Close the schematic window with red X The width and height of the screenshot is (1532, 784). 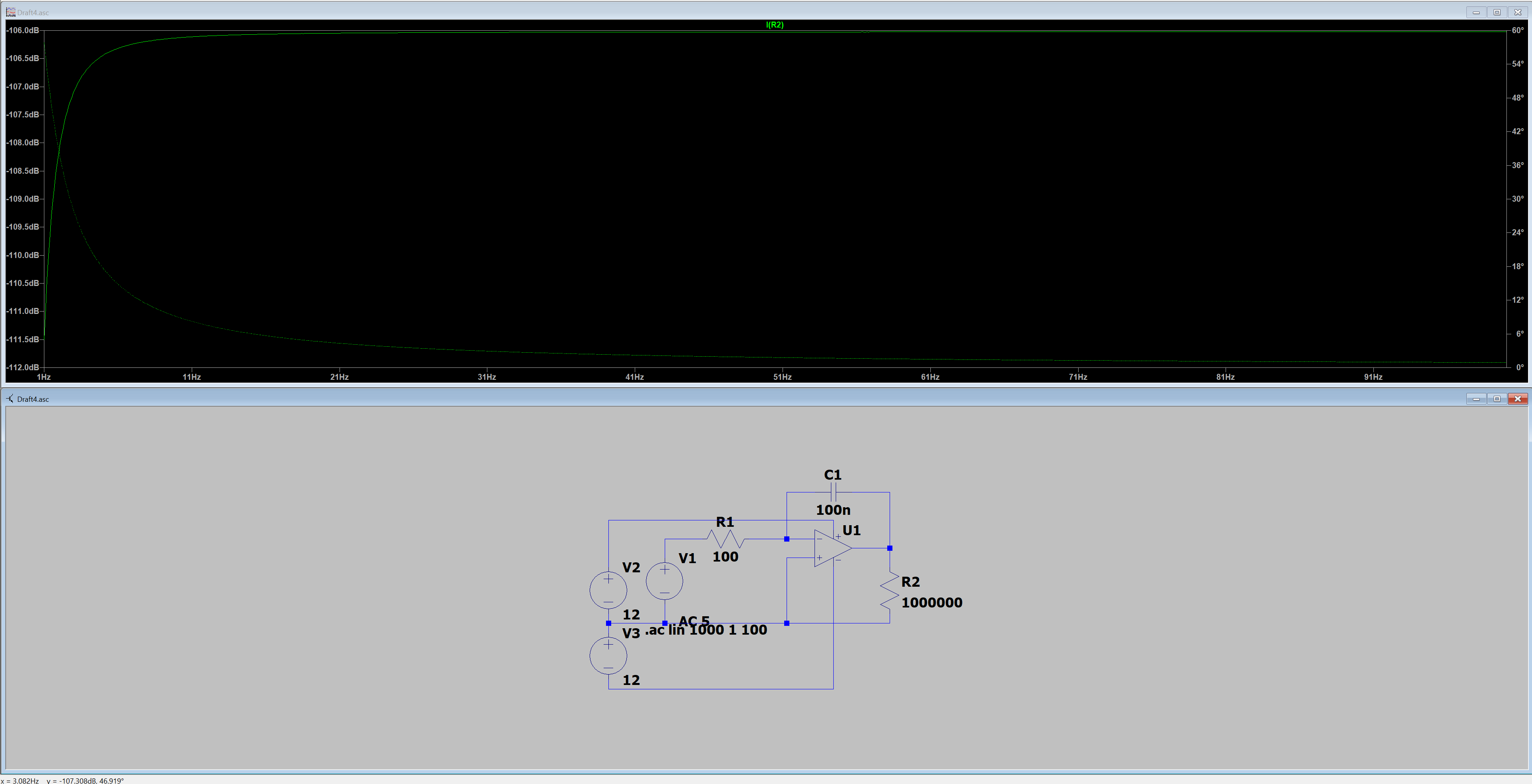click(1518, 399)
